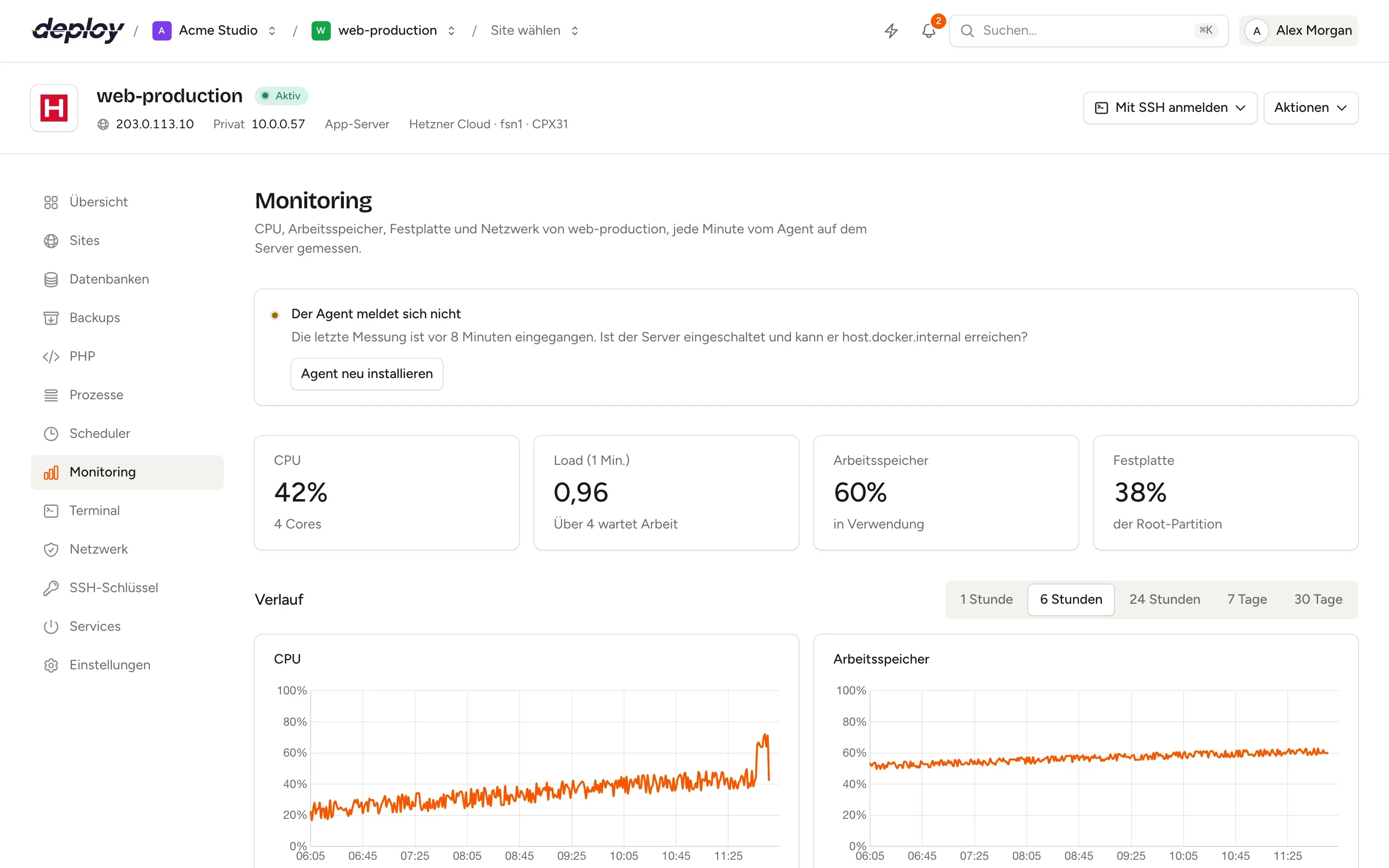1389x868 pixels.
Task: Switch to 7 Tage range
Action: pyautogui.click(x=1247, y=599)
